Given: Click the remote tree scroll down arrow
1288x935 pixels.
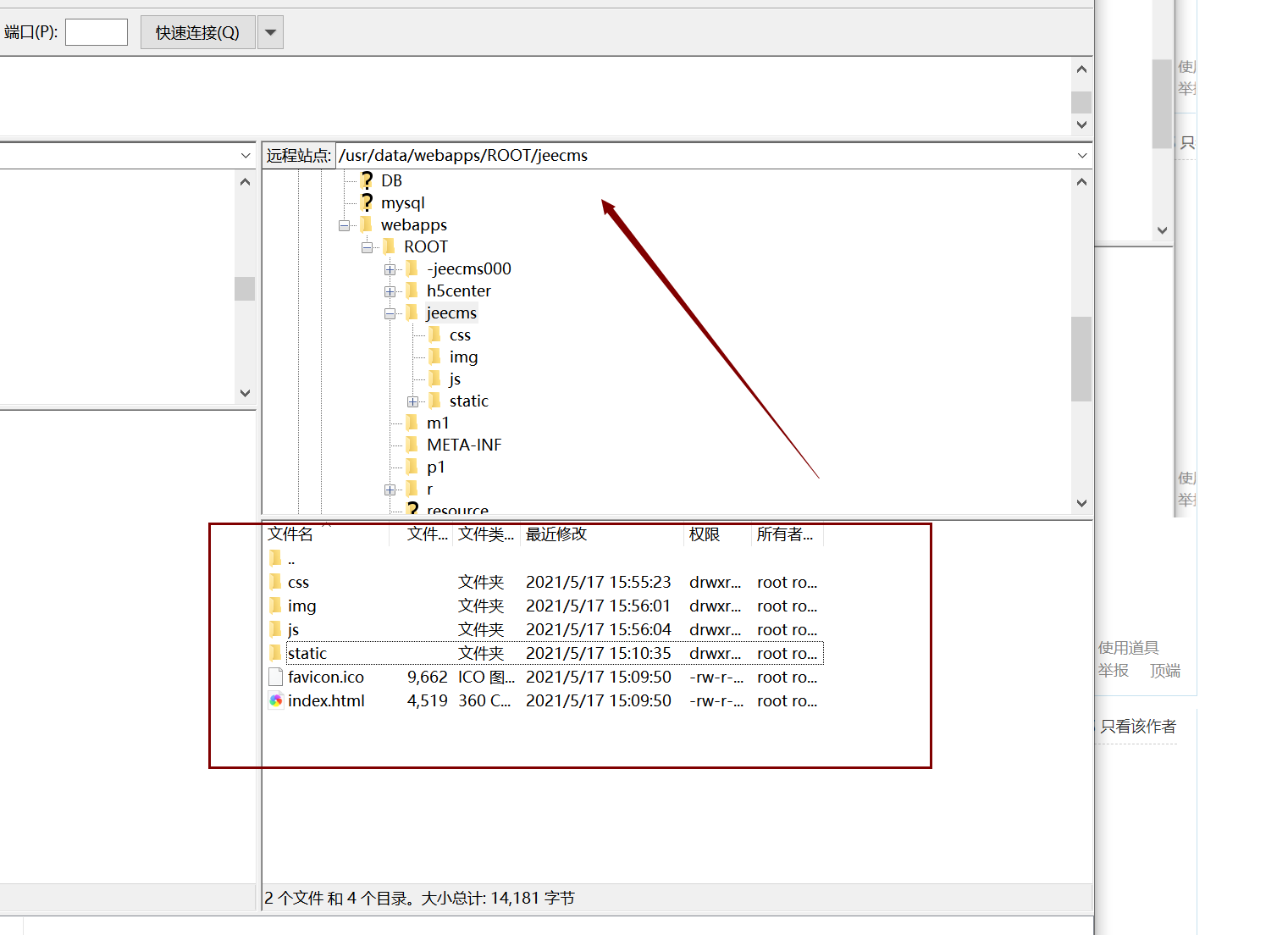Looking at the screenshot, I should (x=1081, y=503).
